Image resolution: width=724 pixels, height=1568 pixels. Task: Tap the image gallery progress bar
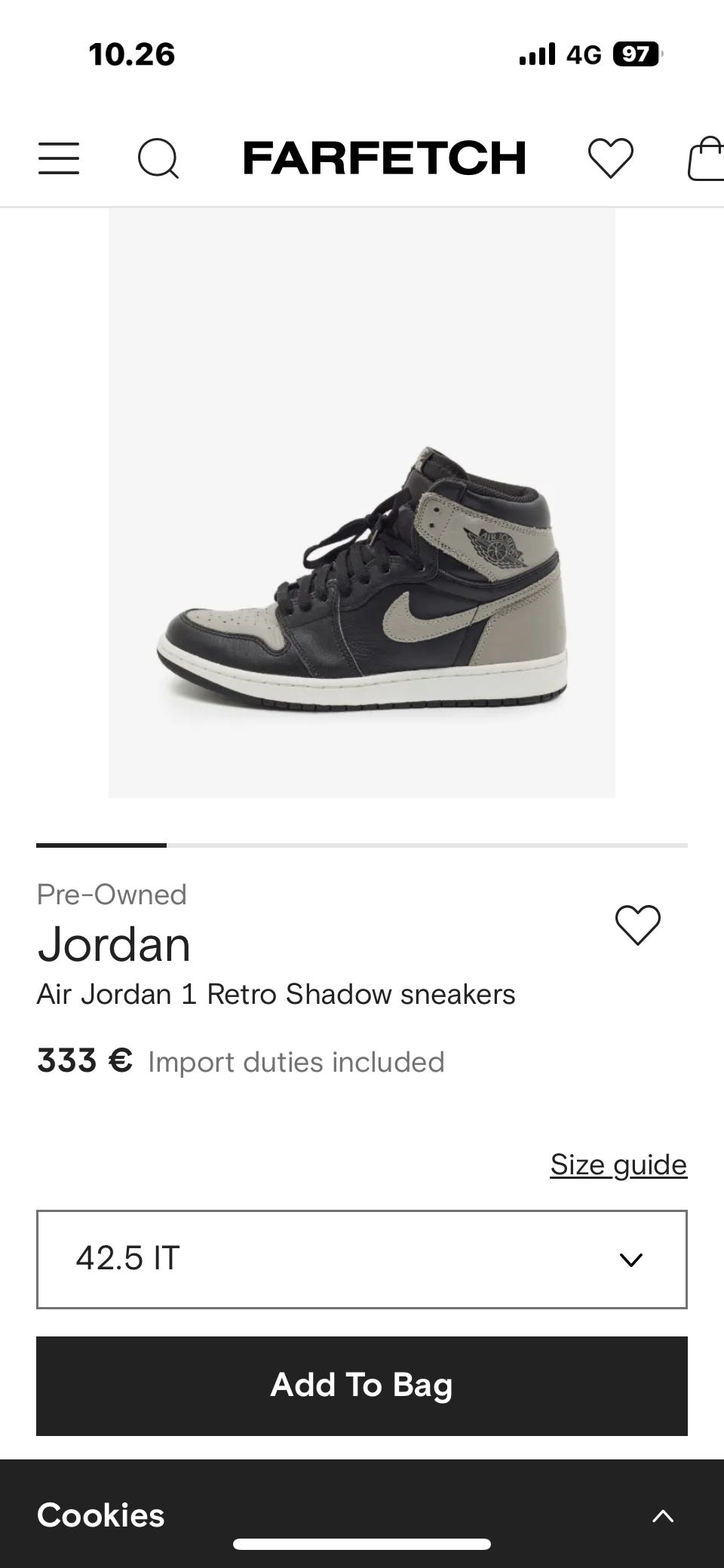tap(362, 845)
